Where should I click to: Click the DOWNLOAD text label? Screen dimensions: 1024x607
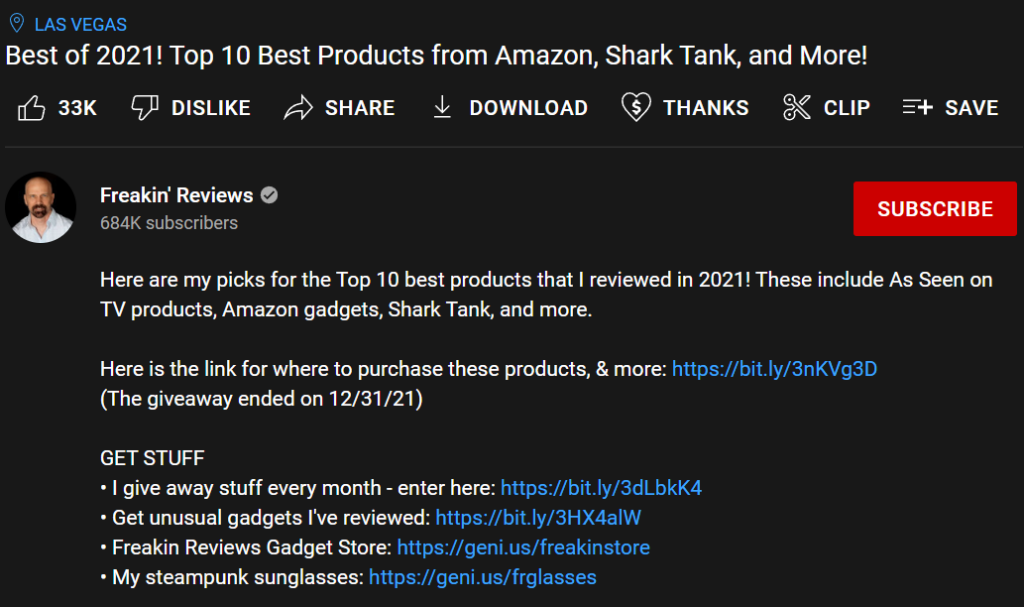(x=528, y=108)
